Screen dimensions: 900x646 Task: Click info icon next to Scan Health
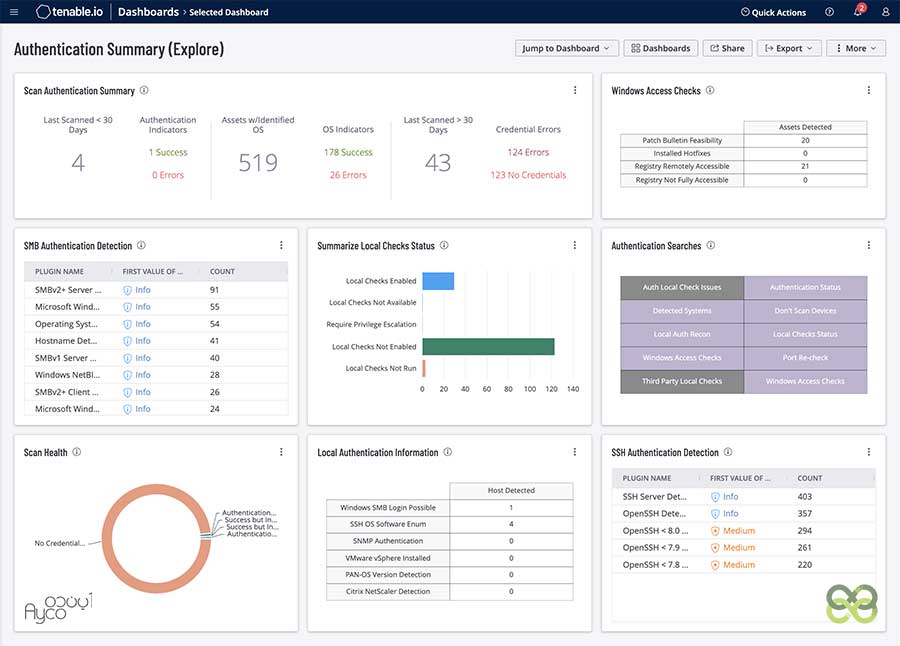(x=77, y=453)
